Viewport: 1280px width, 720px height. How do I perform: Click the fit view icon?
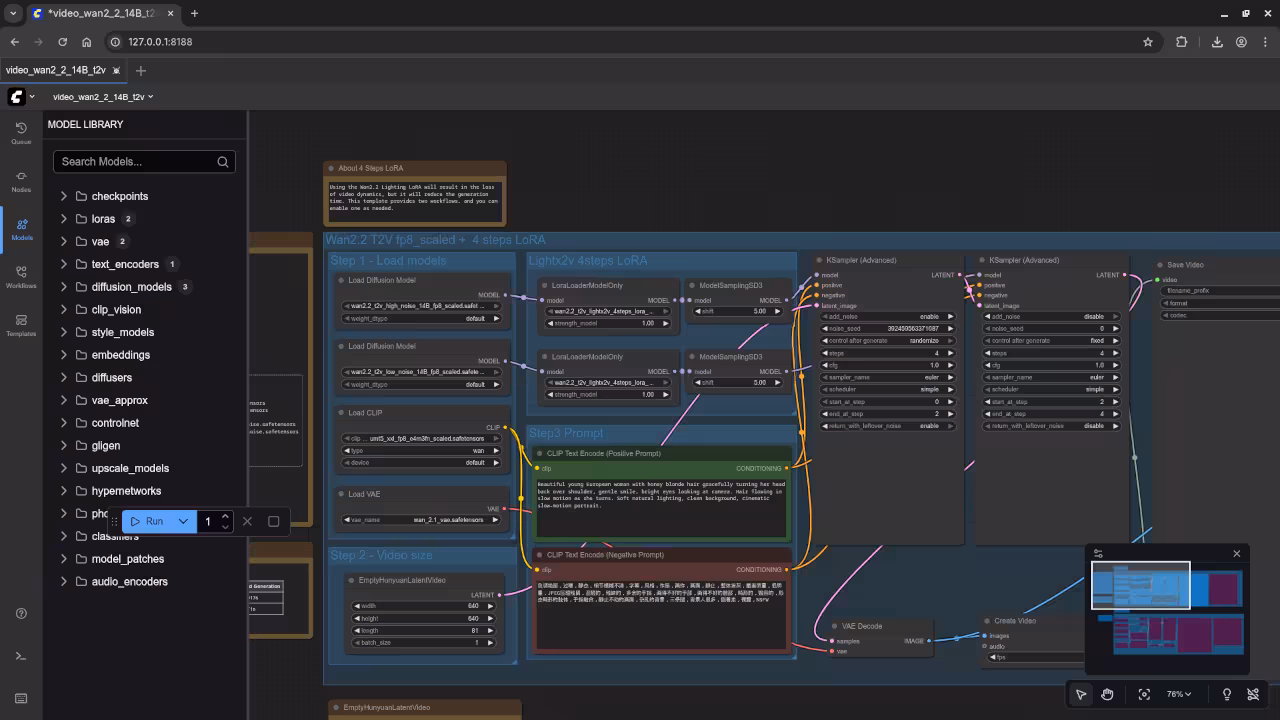click(x=1144, y=694)
